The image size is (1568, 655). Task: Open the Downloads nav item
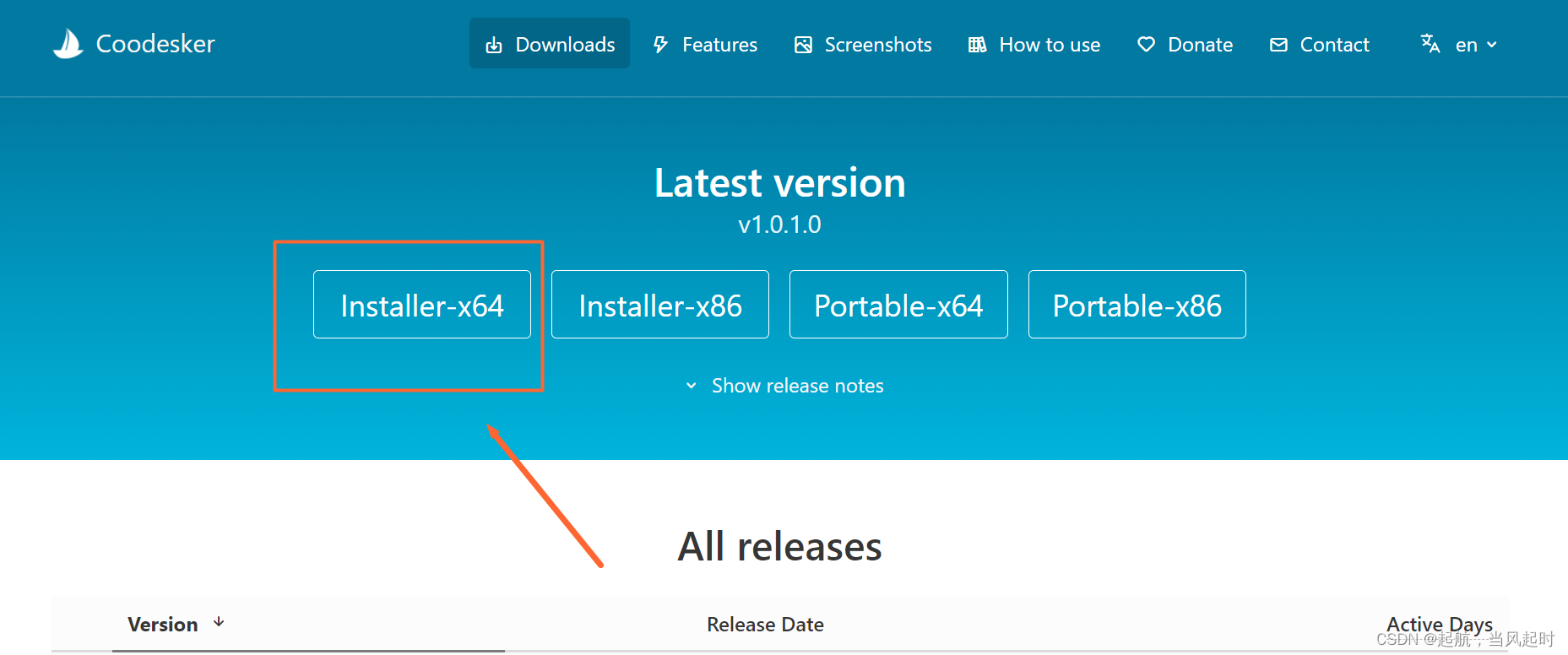pyautogui.click(x=550, y=44)
